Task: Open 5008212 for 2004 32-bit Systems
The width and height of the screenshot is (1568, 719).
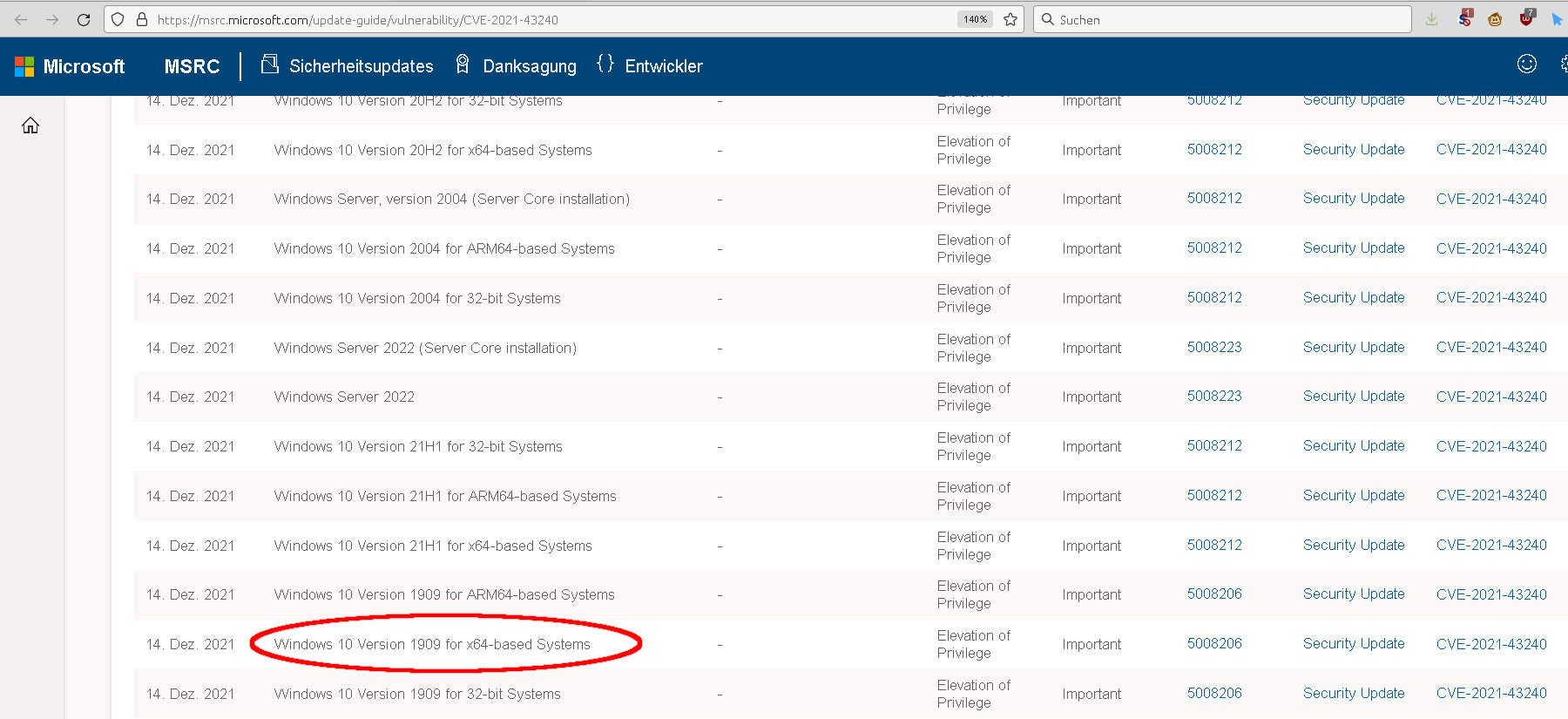Action: tap(1214, 297)
